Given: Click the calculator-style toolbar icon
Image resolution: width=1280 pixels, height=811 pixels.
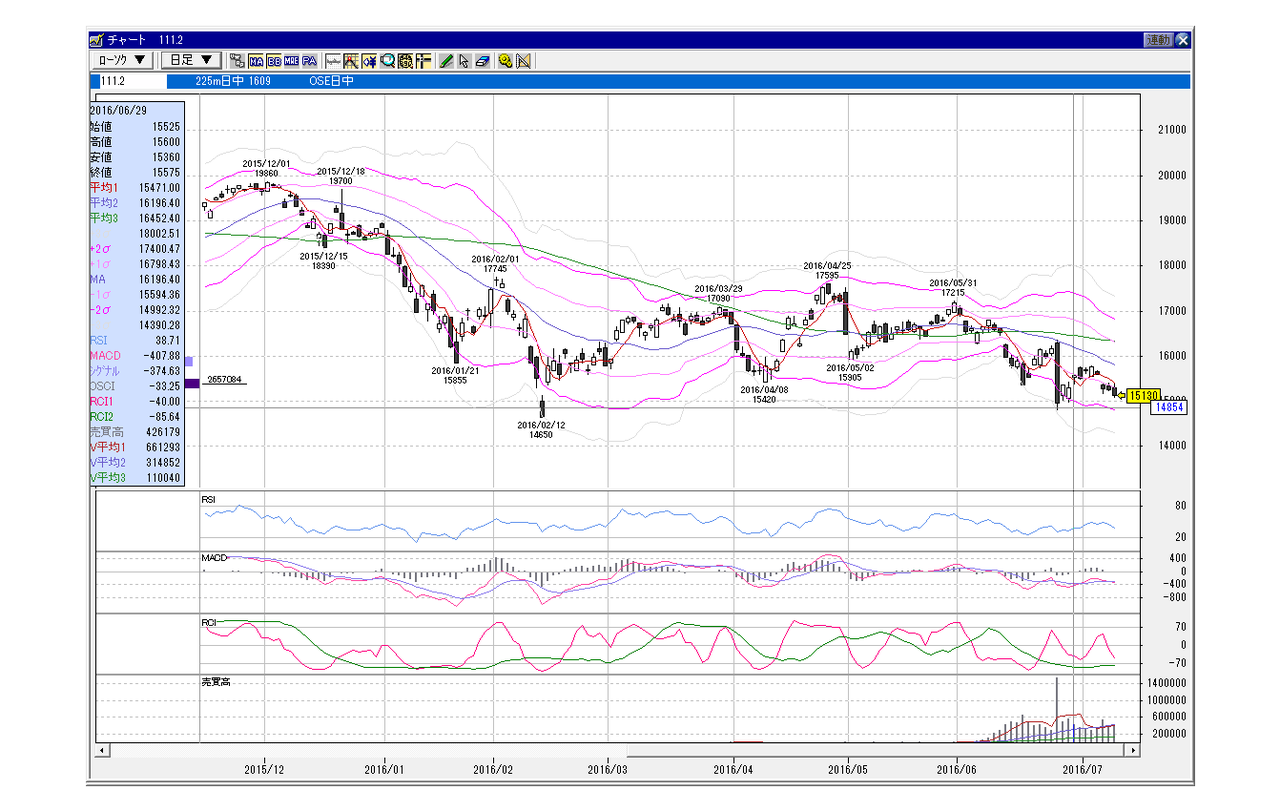Looking at the screenshot, I should 405,60.
